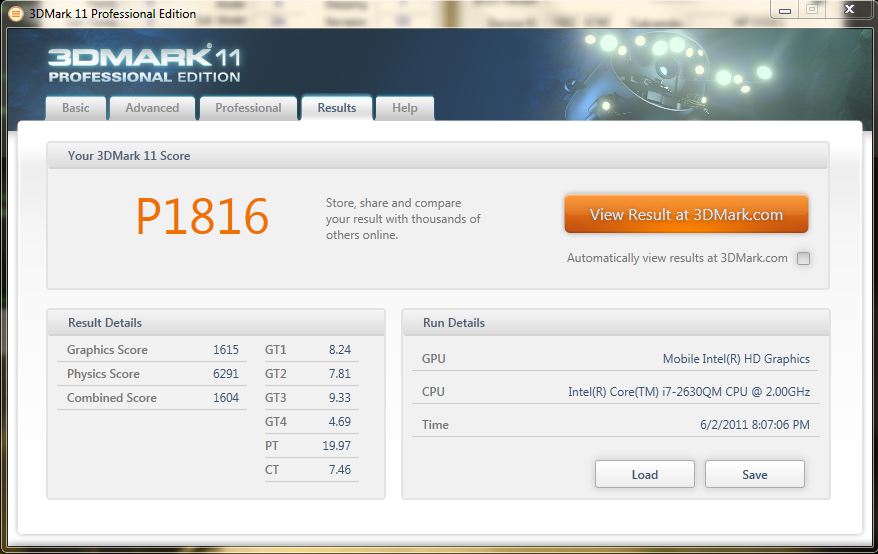Select the Graphics Score value 1615
The width and height of the screenshot is (878, 554).
226,350
